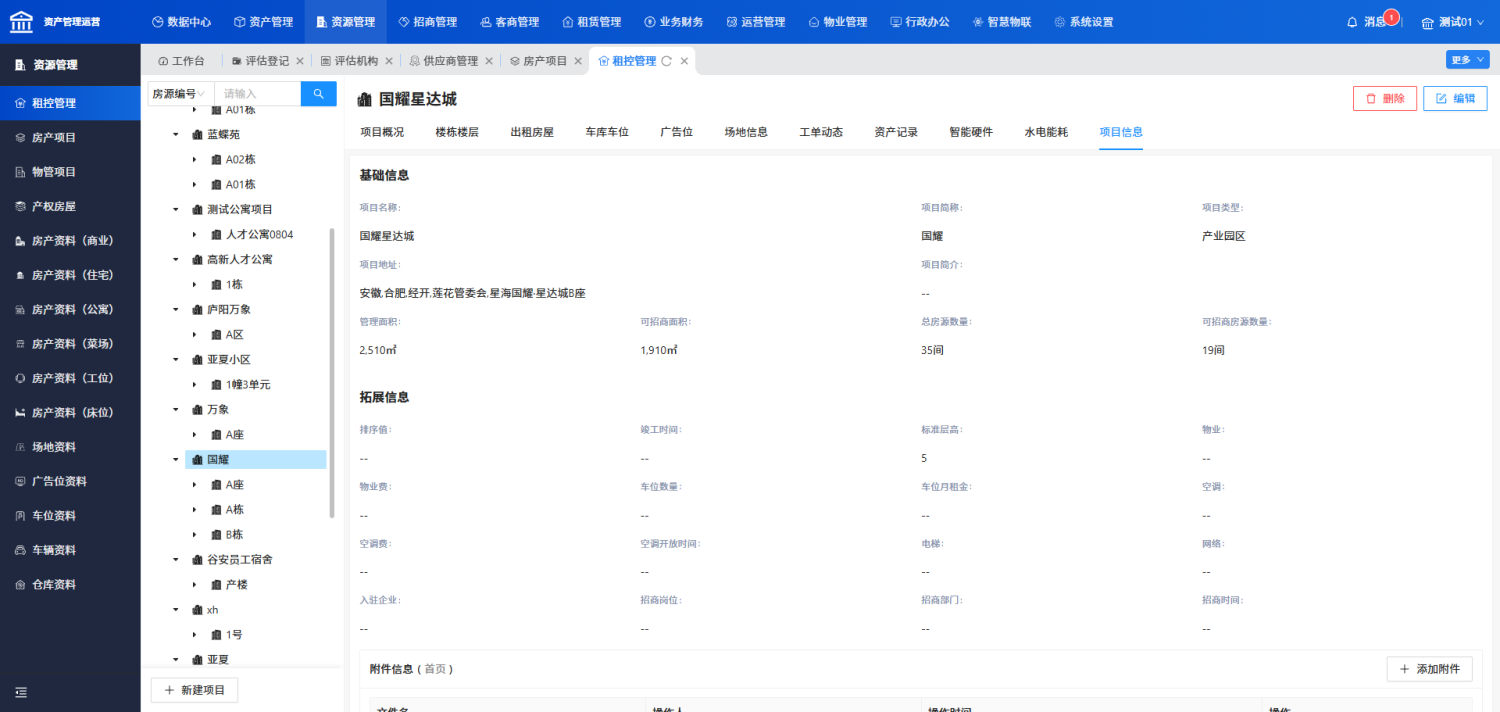1500x712 pixels.
Task: Click the 房产资料（床位） bed icon
Action: (x=20, y=413)
